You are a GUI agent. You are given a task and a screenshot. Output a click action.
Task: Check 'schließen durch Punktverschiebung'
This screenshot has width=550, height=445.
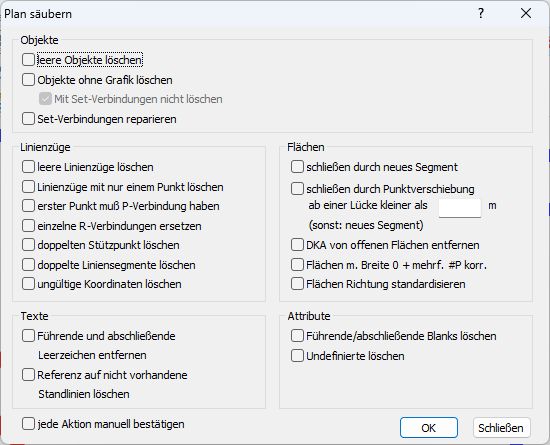pyautogui.click(x=297, y=189)
